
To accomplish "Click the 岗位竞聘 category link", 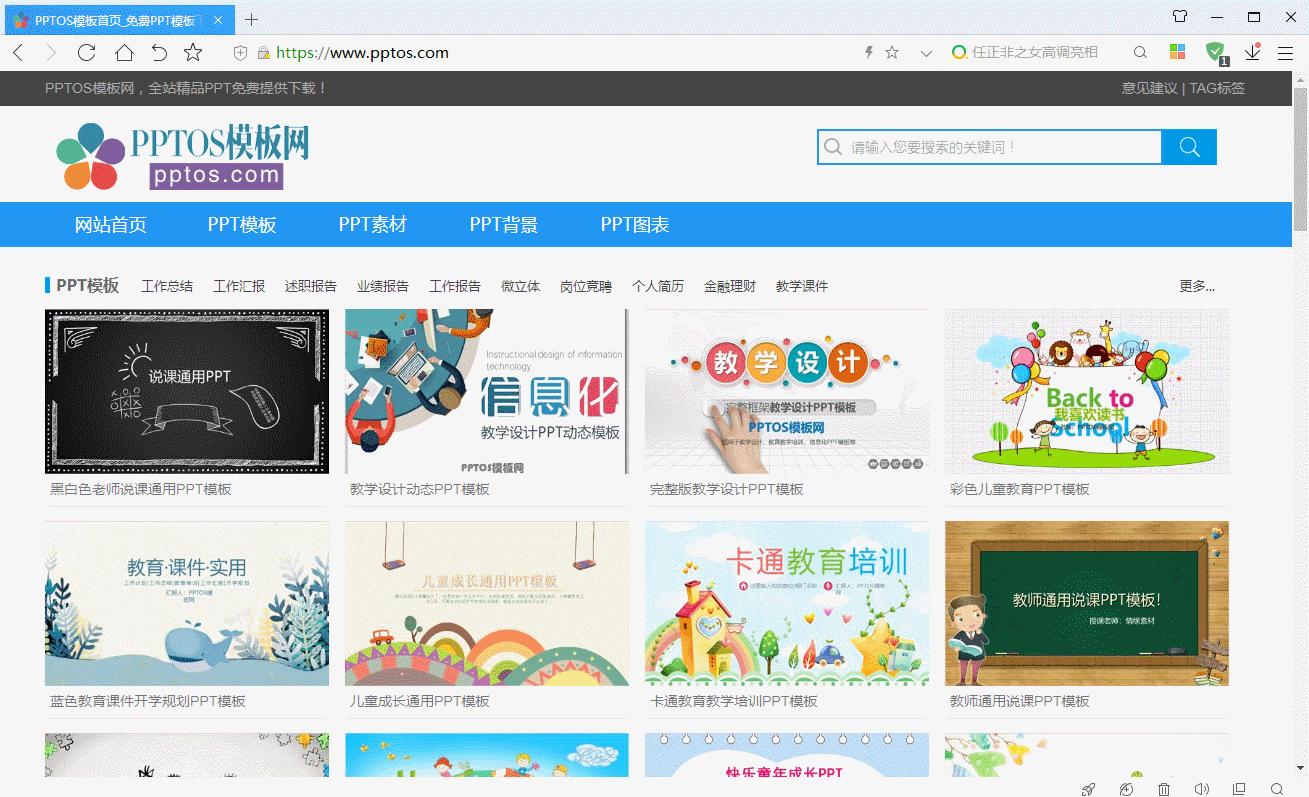I will tap(586, 286).
